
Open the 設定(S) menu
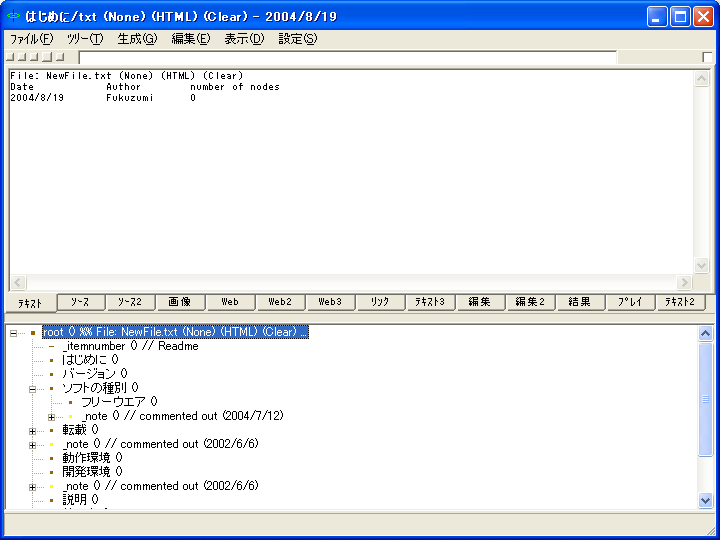(x=297, y=39)
